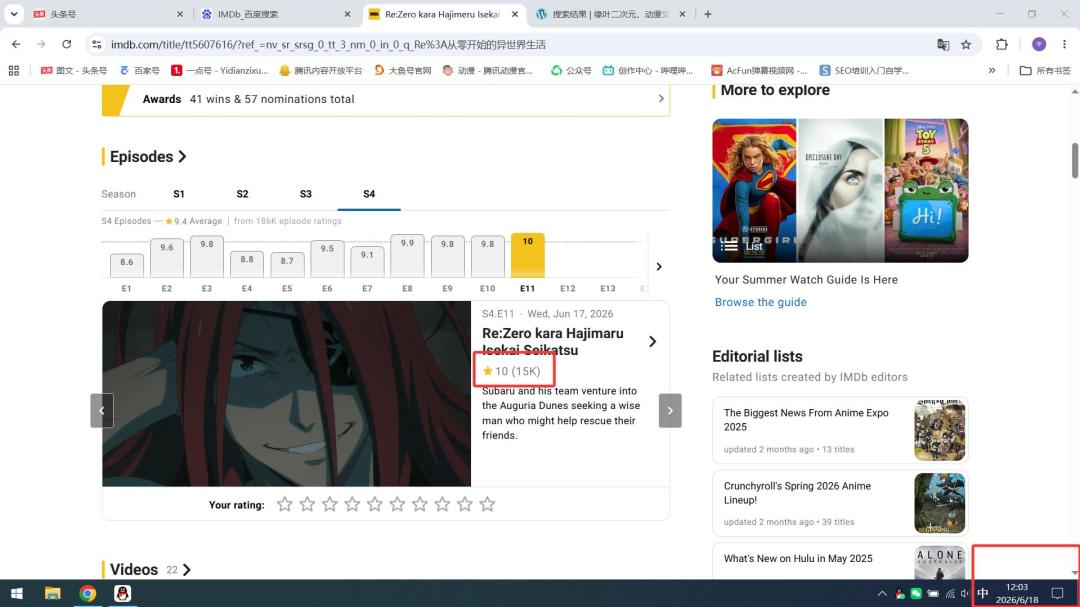Open the Chrome extensions menu
Viewport: 1080px width, 607px height.
(1001, 45)
